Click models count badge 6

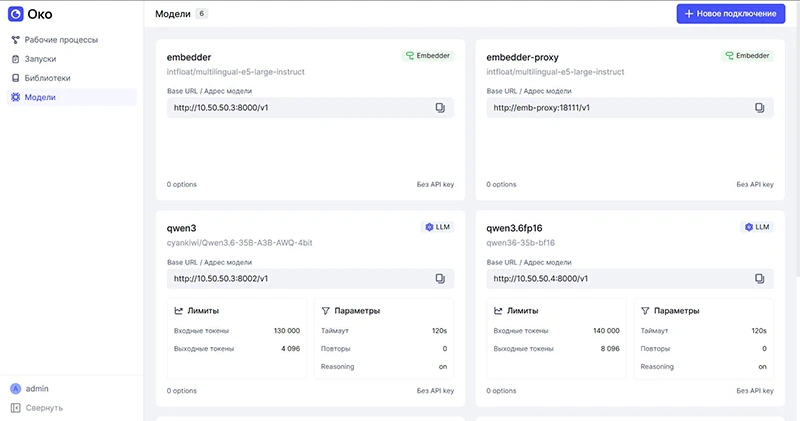[x=202, y=14]
